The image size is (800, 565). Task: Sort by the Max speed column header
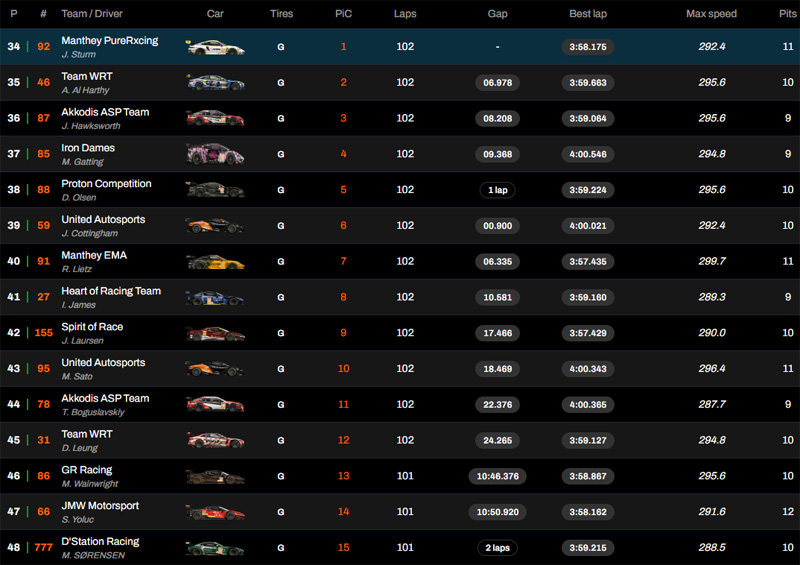(x=710, y=14)
